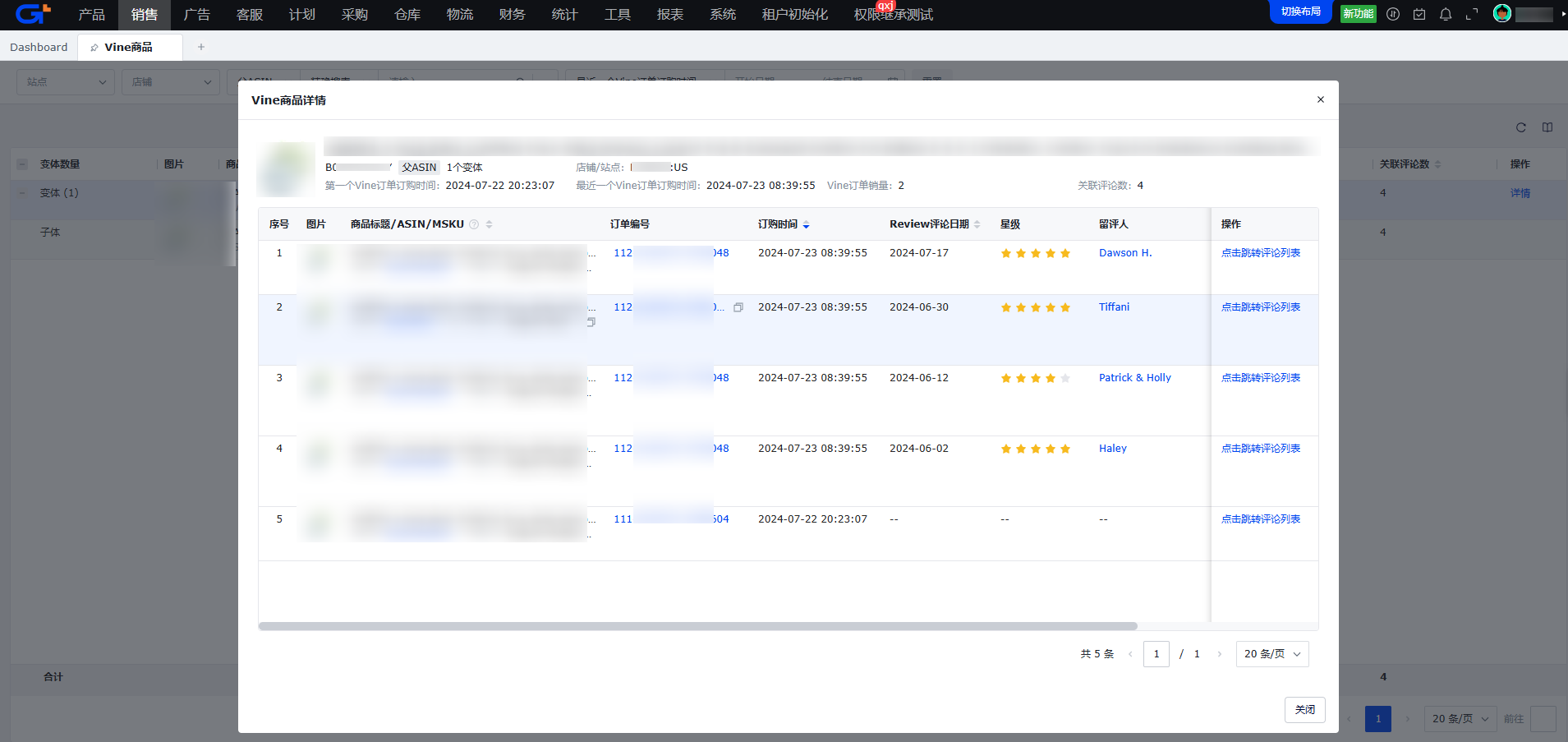The height and width of the screenshot is (742, 1568).
Task: Close the Vine商品详情 dialog with X
Action: (1321, 99)
